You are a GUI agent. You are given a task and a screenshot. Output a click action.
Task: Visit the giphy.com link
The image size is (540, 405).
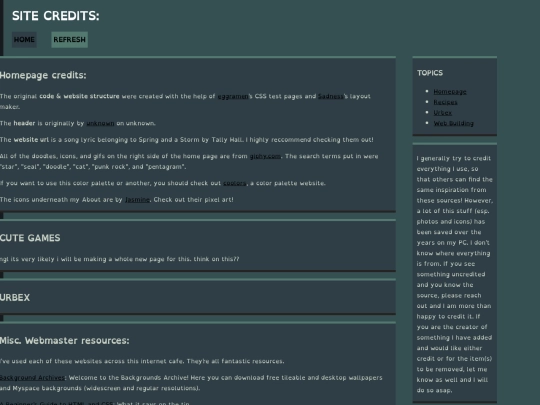265,156
